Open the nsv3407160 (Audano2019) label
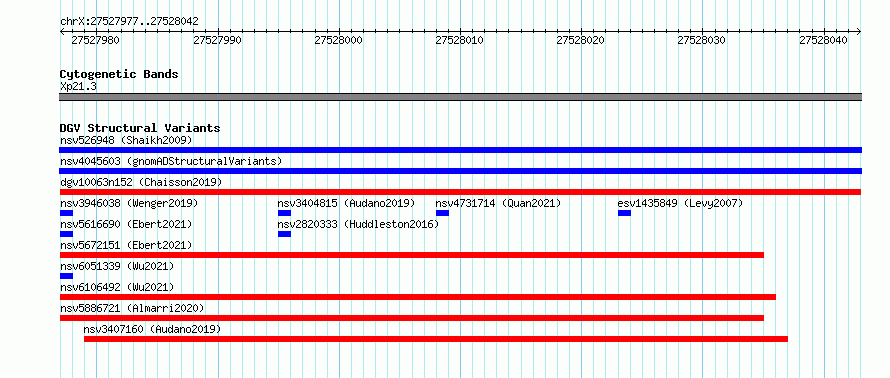The width and height of the screenshot is (890, 378). pos(152,329)
